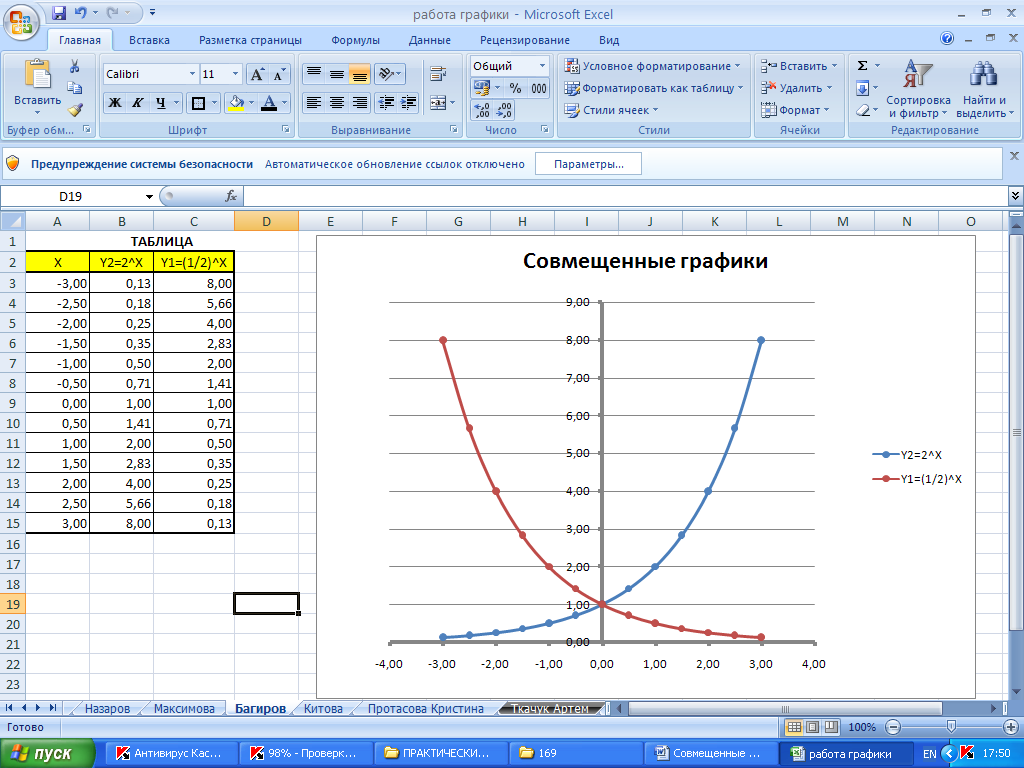The image size is (1024, 768).
Task: Click the Font Color A swatch
Action: (269, 103)
